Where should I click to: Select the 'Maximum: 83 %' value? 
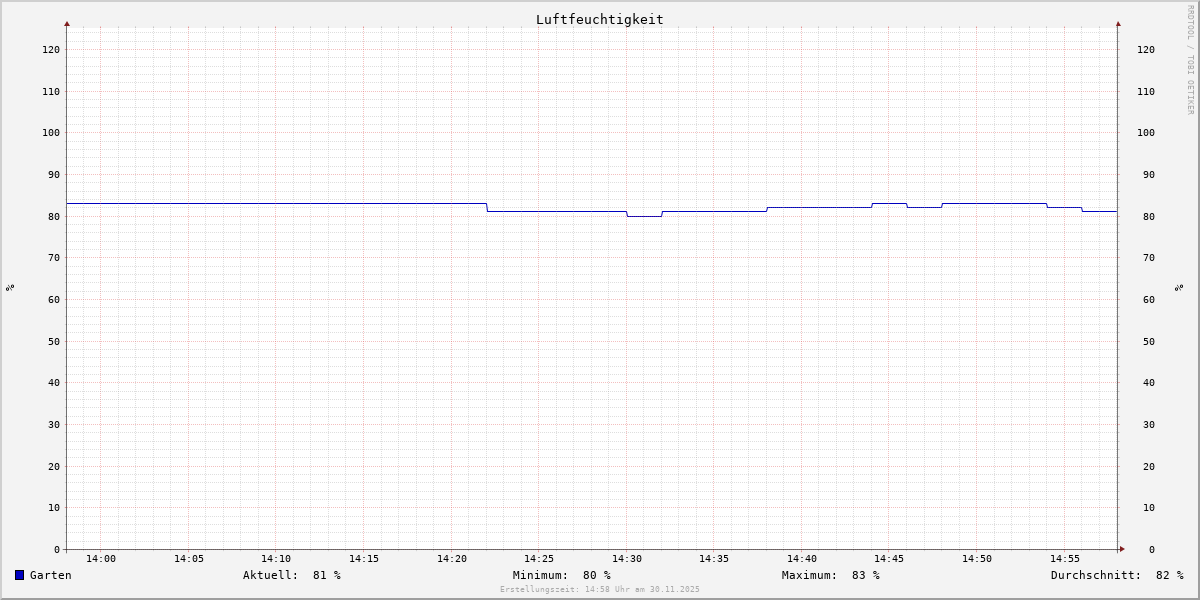831,575
